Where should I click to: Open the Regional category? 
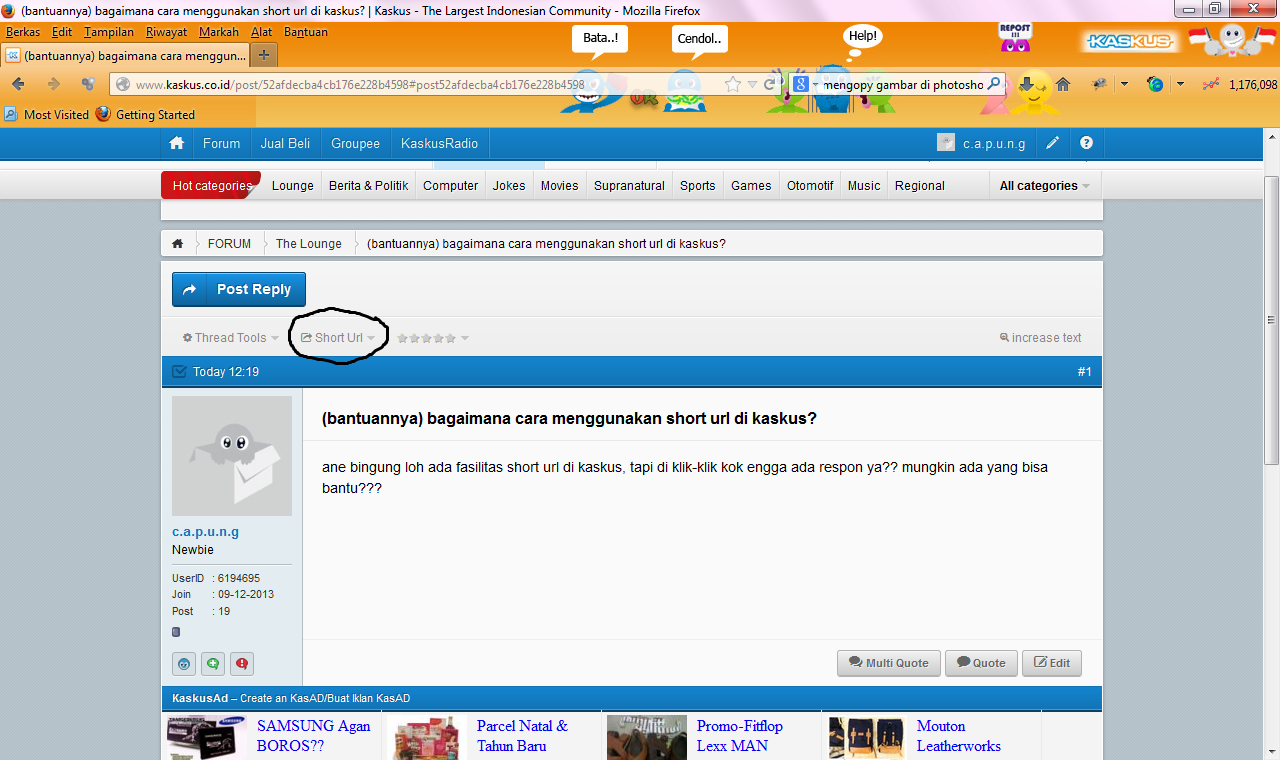(920, 186)
